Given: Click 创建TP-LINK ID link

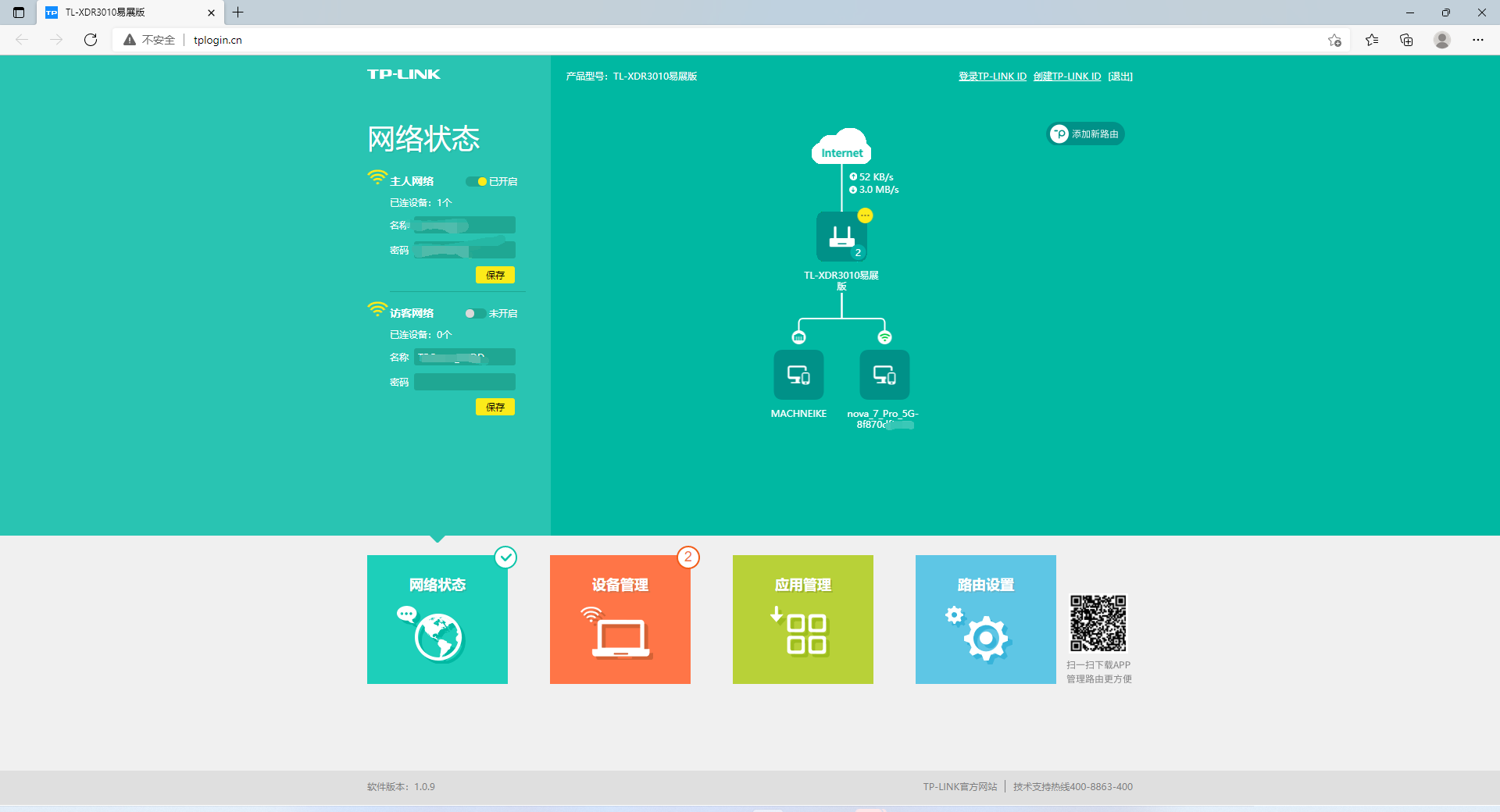Looking at the screenshot, I should click(x=1067, y=77).
